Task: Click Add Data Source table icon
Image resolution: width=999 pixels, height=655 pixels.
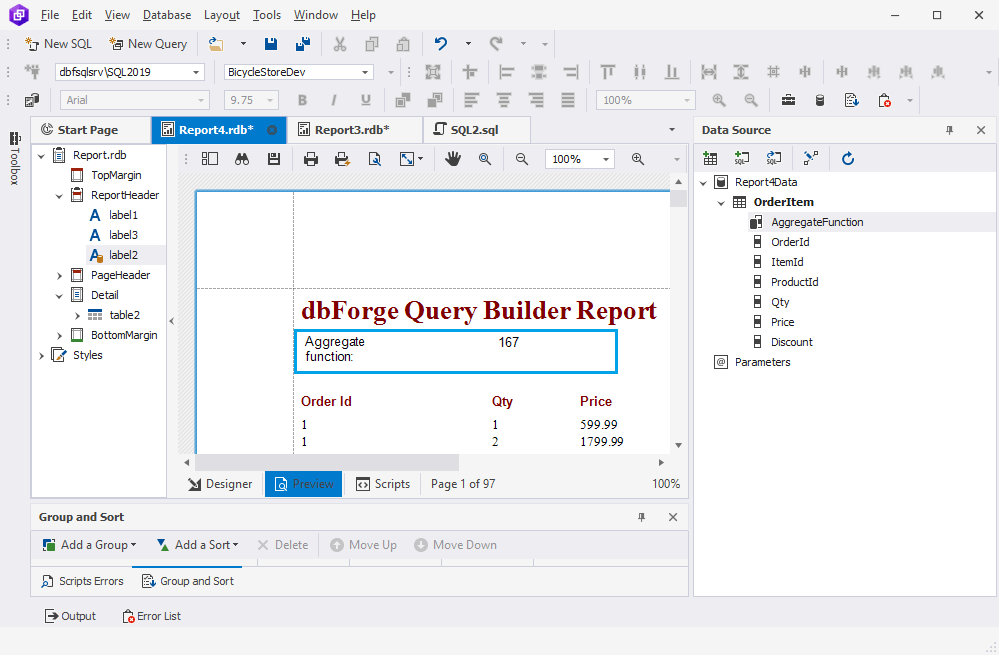Action: tap(710, 159)
